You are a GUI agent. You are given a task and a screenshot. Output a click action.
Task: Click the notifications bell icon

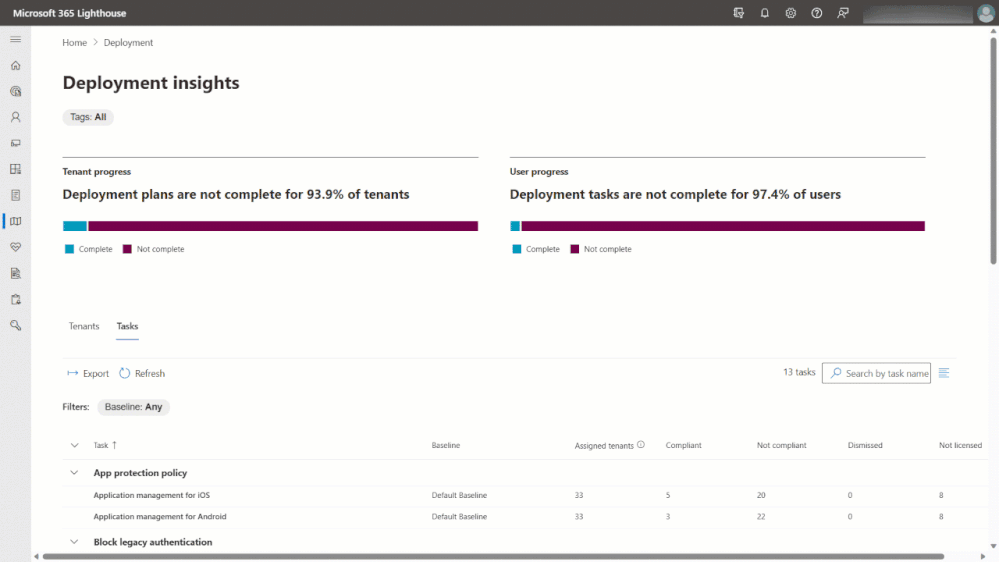click(x=765, y=13)
